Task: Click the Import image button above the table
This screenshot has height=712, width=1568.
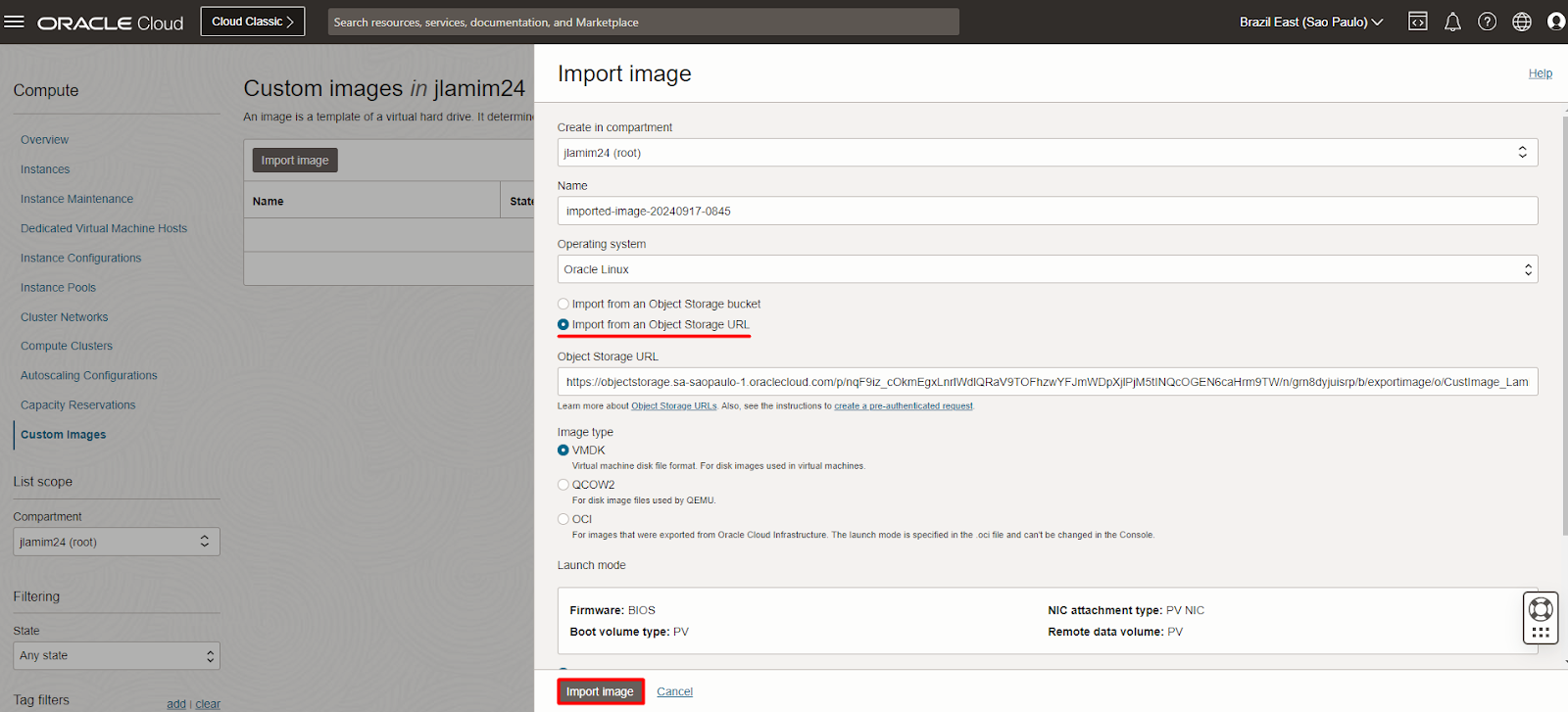Action: 295,161
